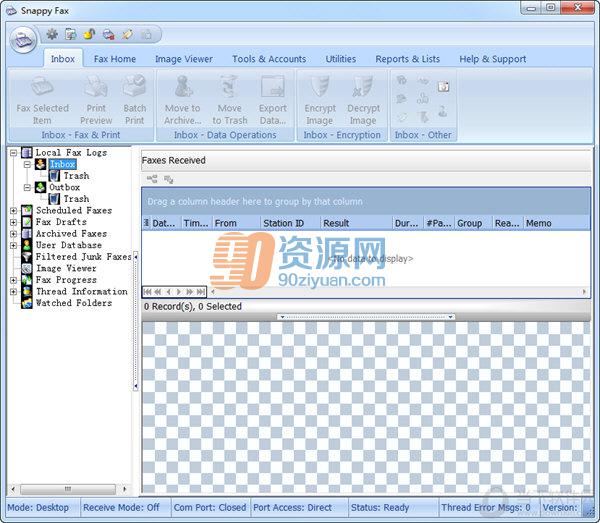
Task: Sort by the Result column header
Action: 357,223
